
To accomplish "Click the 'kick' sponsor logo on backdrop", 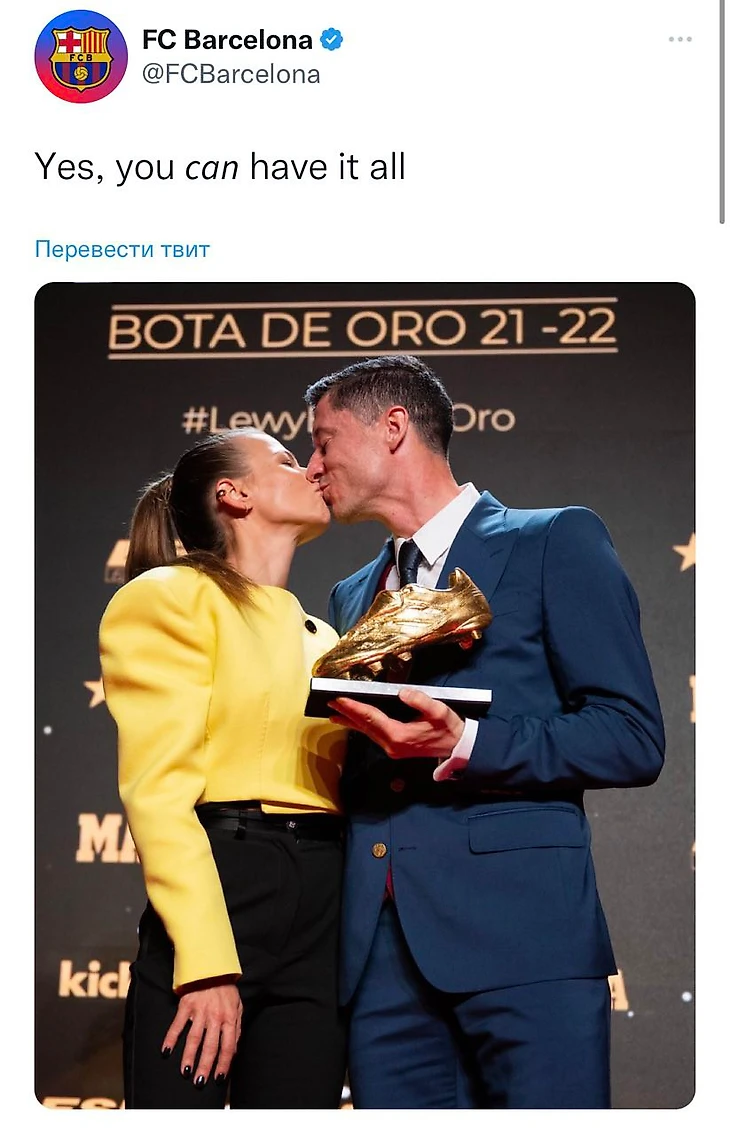I will coord(94,979).
